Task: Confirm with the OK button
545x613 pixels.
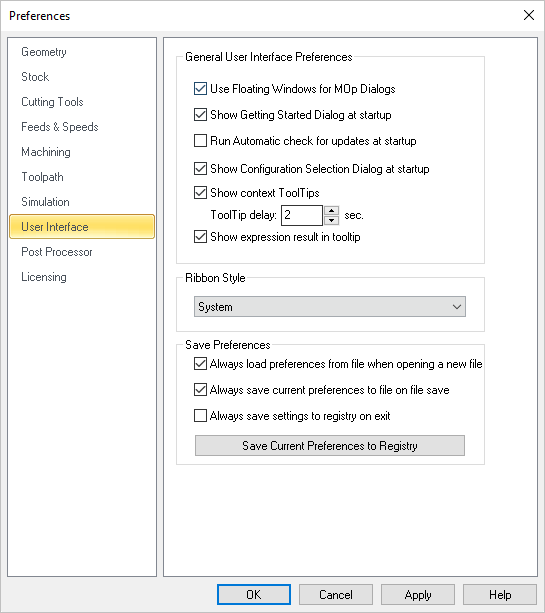Action: coord(254,595)
